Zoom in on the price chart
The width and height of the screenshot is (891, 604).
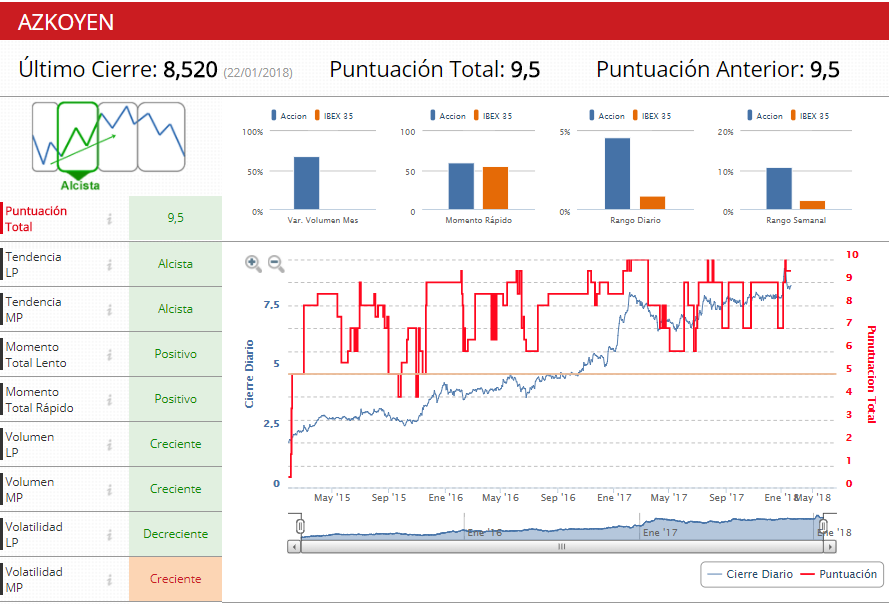tap(253, 264)
